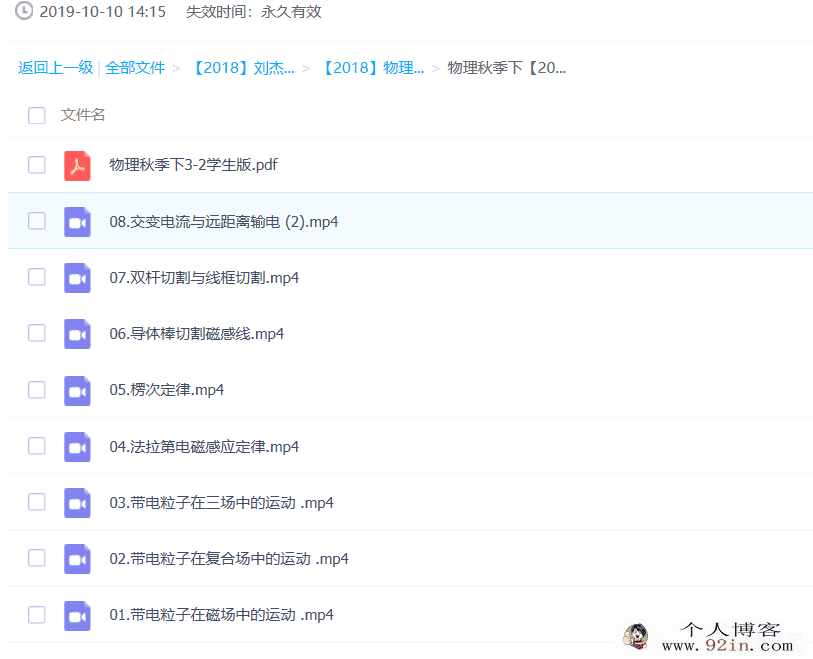Click the video icon for 04.法拉第电磁感应定律
Screen dimensions: 813x659
77,446
